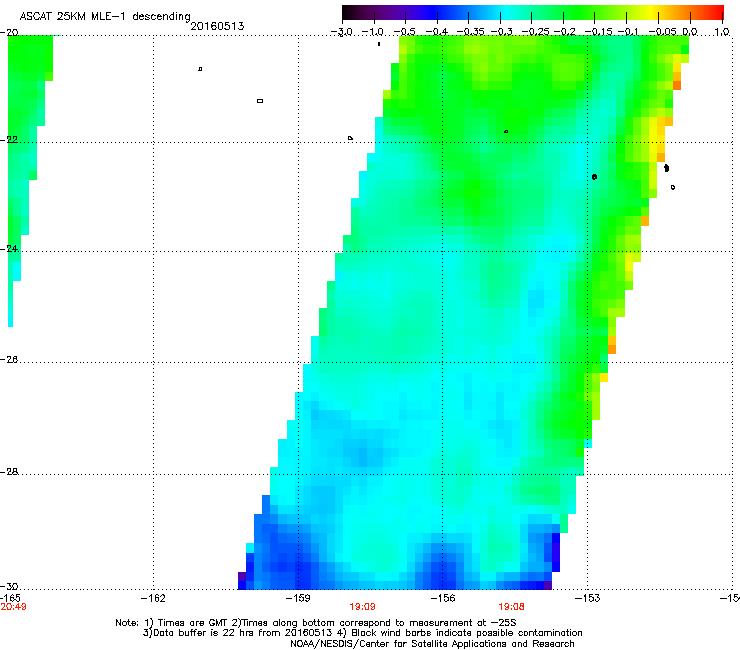Screen dimensions: 740x650
Task: Click the red time stamp 20:49
Action: click(13, 607)
